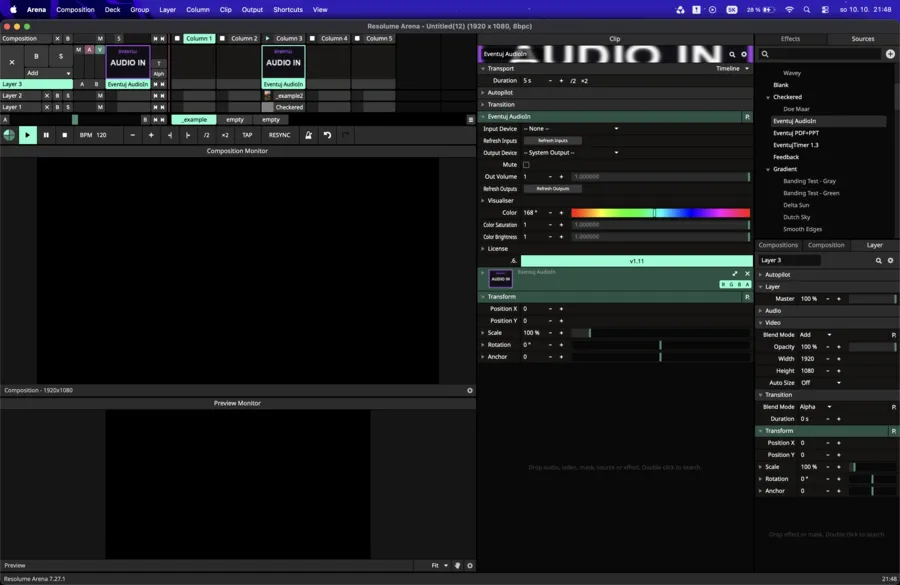This screenshot has width=900, height=585.
Task: Open the Output Device dropdown
Action: (571, 153)
